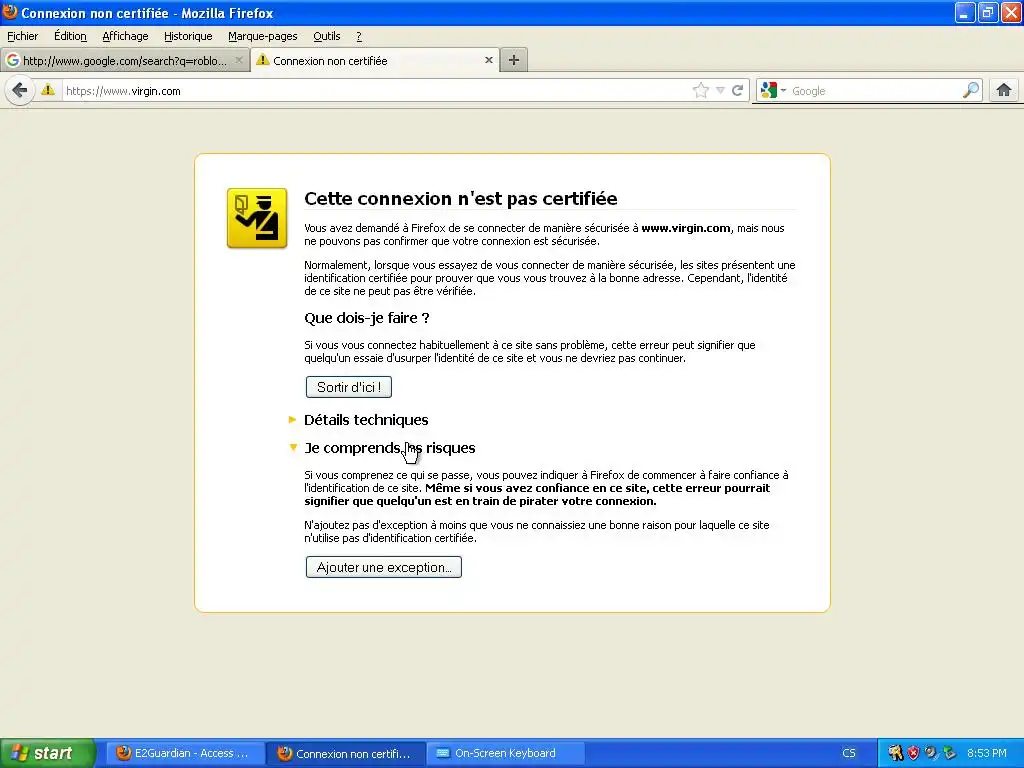Open the search engine selector dropdown
The image size is (1024, 768).
tap(773, 90)
